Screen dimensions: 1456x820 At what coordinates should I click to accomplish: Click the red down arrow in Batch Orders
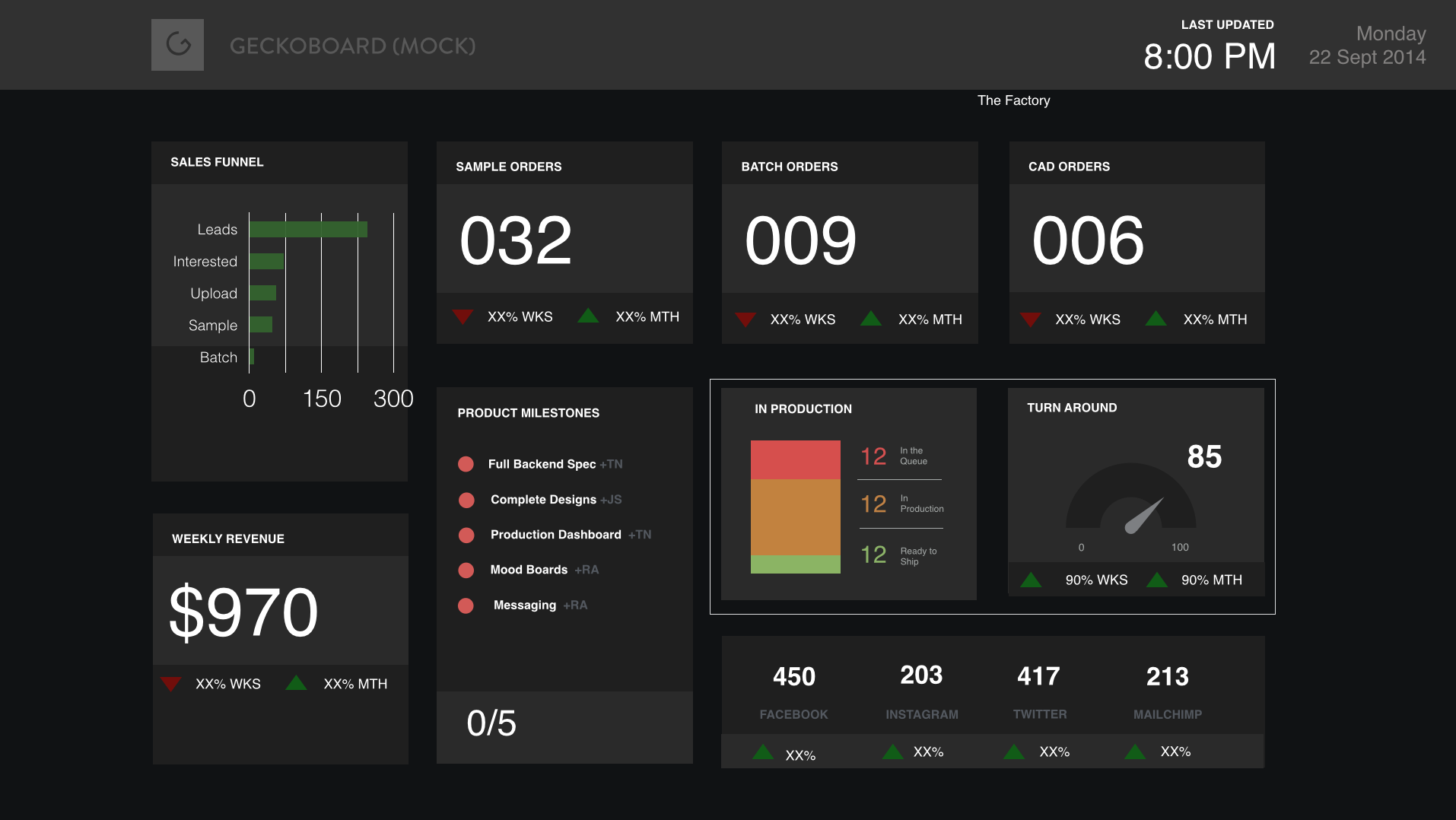click(x=745, y=319)
